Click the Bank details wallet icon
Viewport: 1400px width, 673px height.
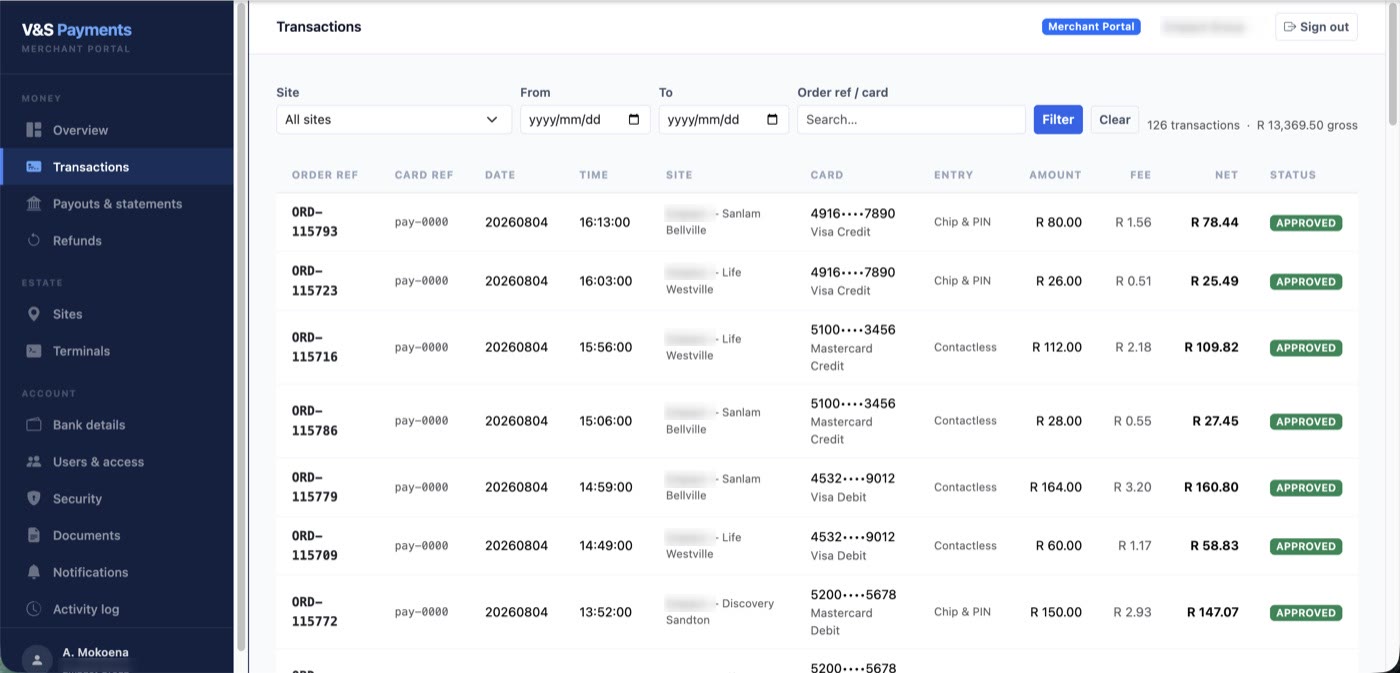(x=34, y=425)
